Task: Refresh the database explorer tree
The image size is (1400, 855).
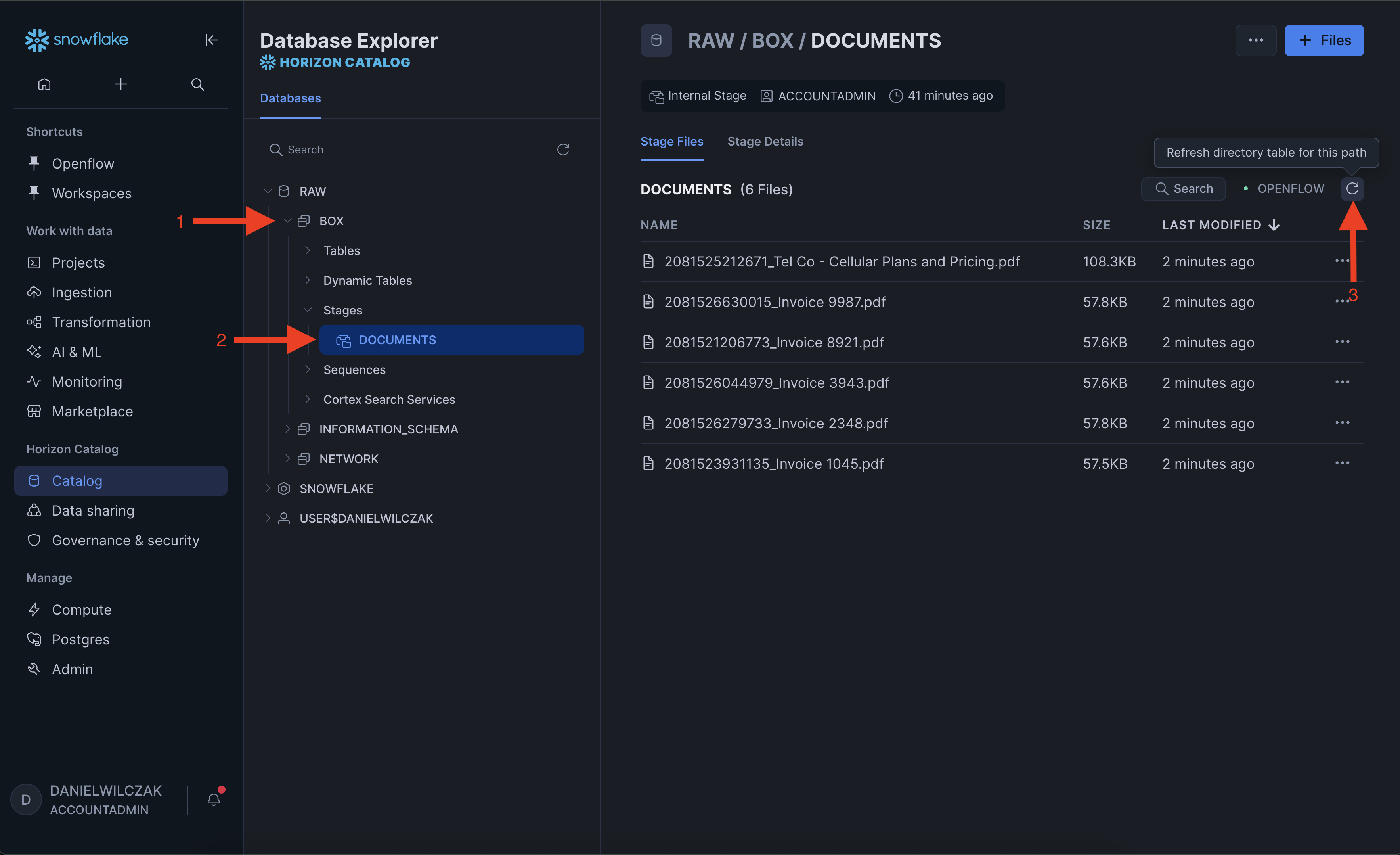Action: tap(562, 150)
